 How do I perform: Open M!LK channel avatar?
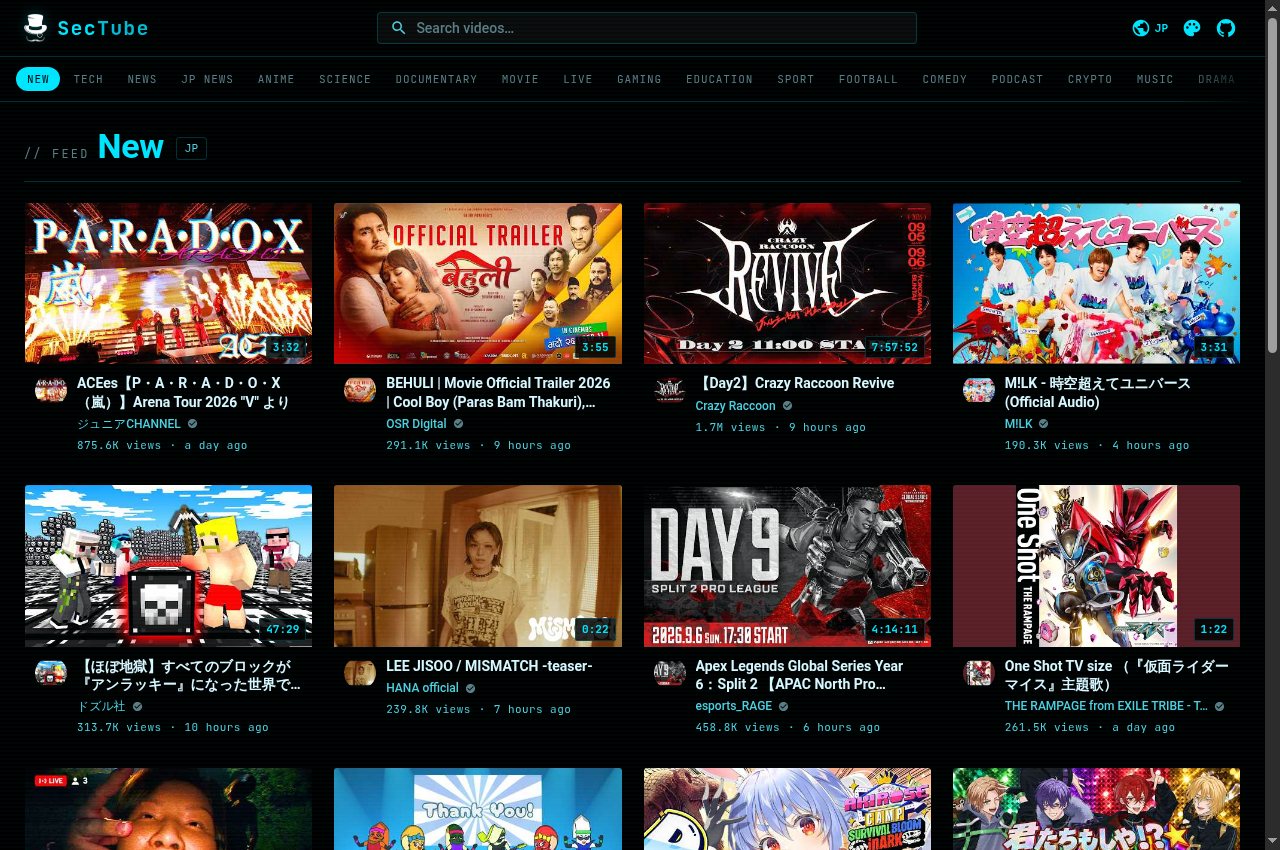(x=979, y=390)
